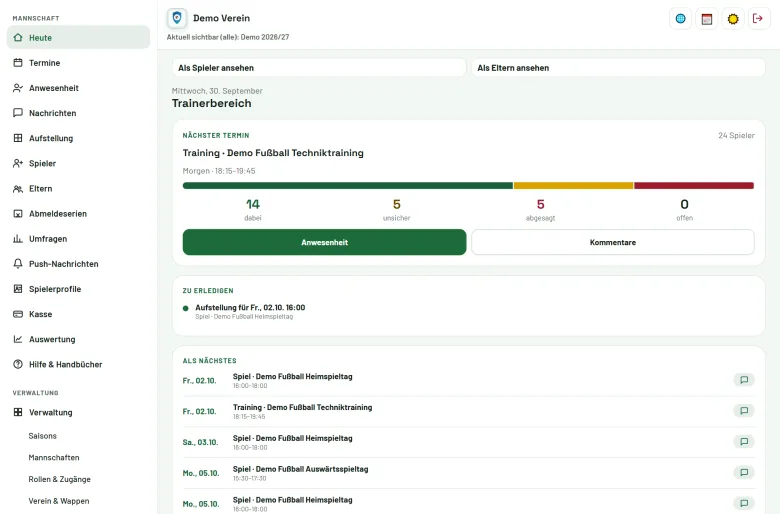Open Auswertung line-chart icon in sidebar

pyautogui.click(x=18, y=339)
